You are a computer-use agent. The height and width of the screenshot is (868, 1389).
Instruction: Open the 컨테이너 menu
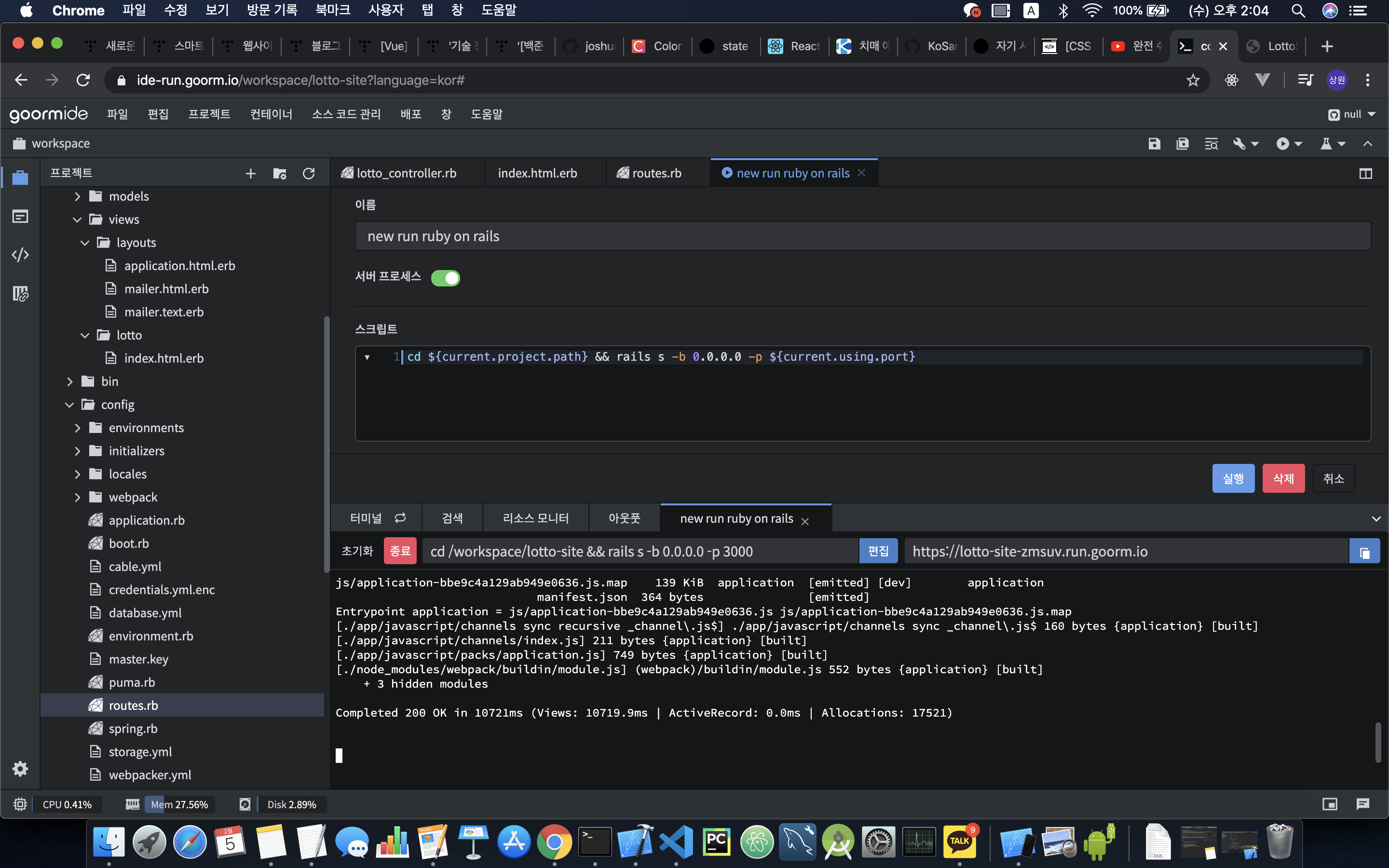click(271, 114)
